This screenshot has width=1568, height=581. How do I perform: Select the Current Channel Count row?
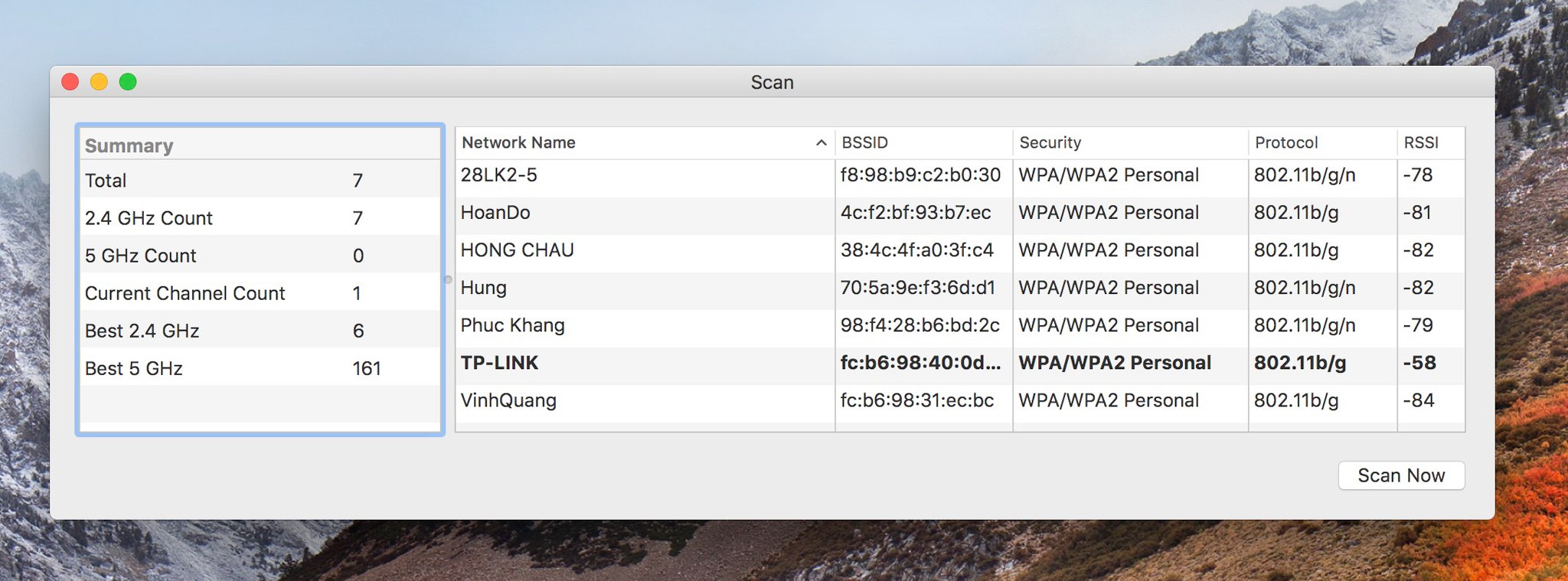tap(260, 293)
